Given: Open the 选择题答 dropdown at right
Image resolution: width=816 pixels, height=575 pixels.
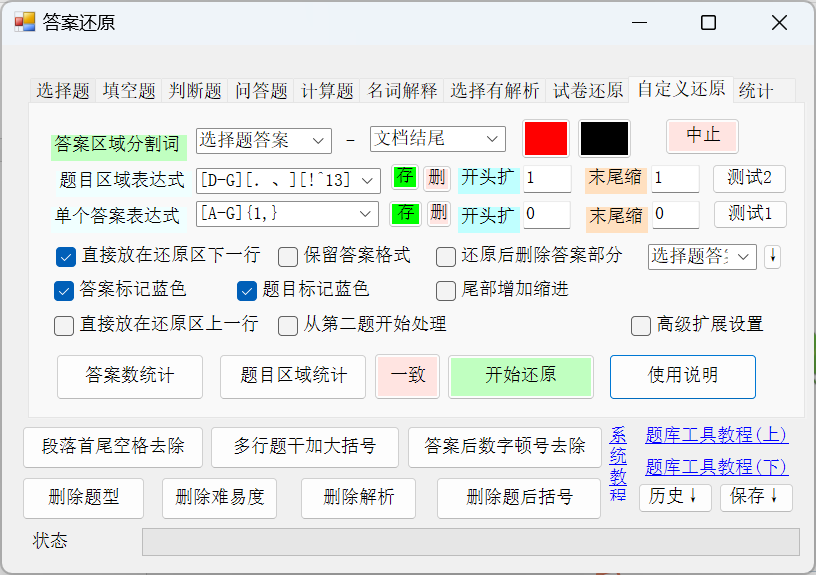Looking at the screenshot, I should click(702, 257).
